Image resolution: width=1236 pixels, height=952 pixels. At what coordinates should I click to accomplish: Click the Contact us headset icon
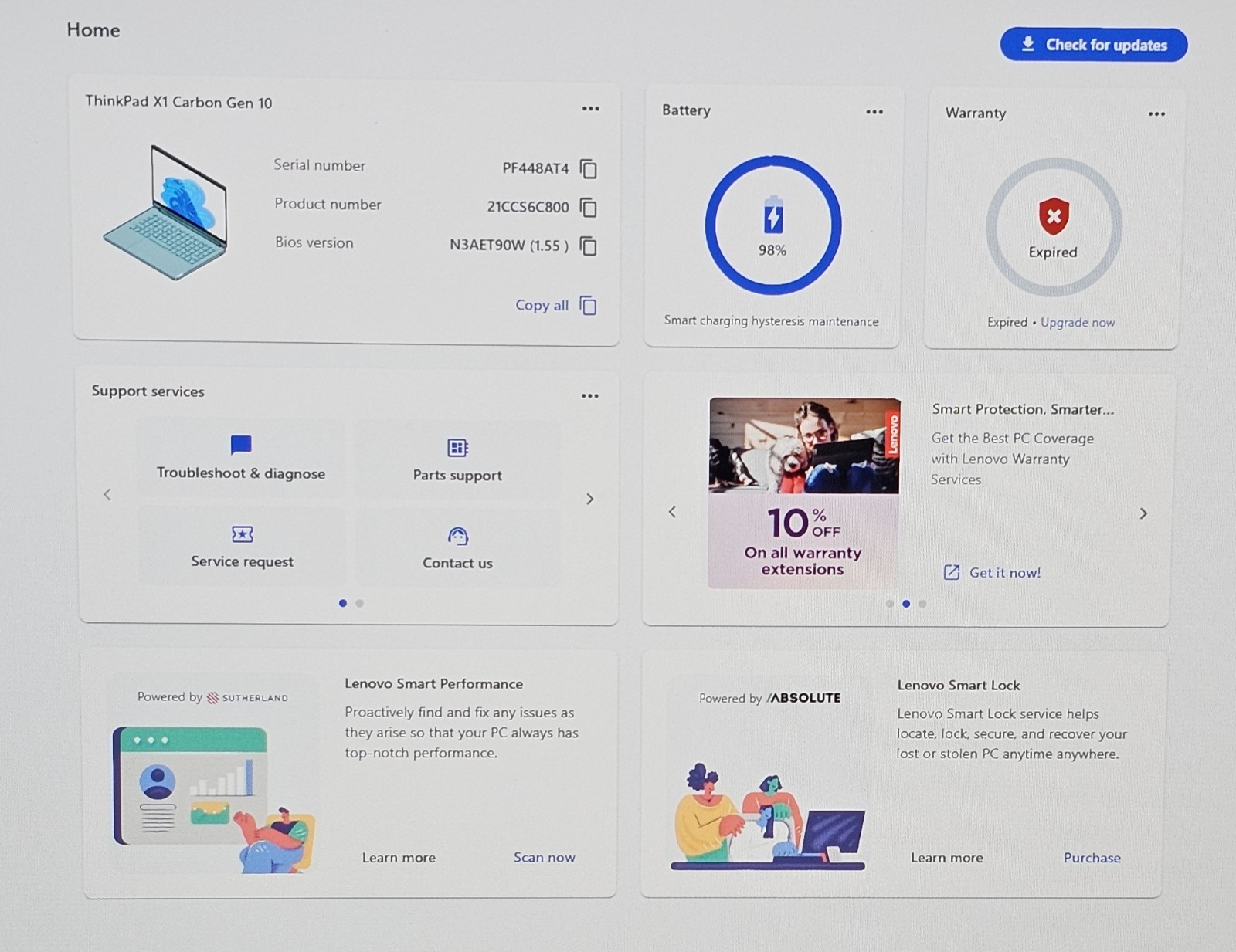coord(457,536)
